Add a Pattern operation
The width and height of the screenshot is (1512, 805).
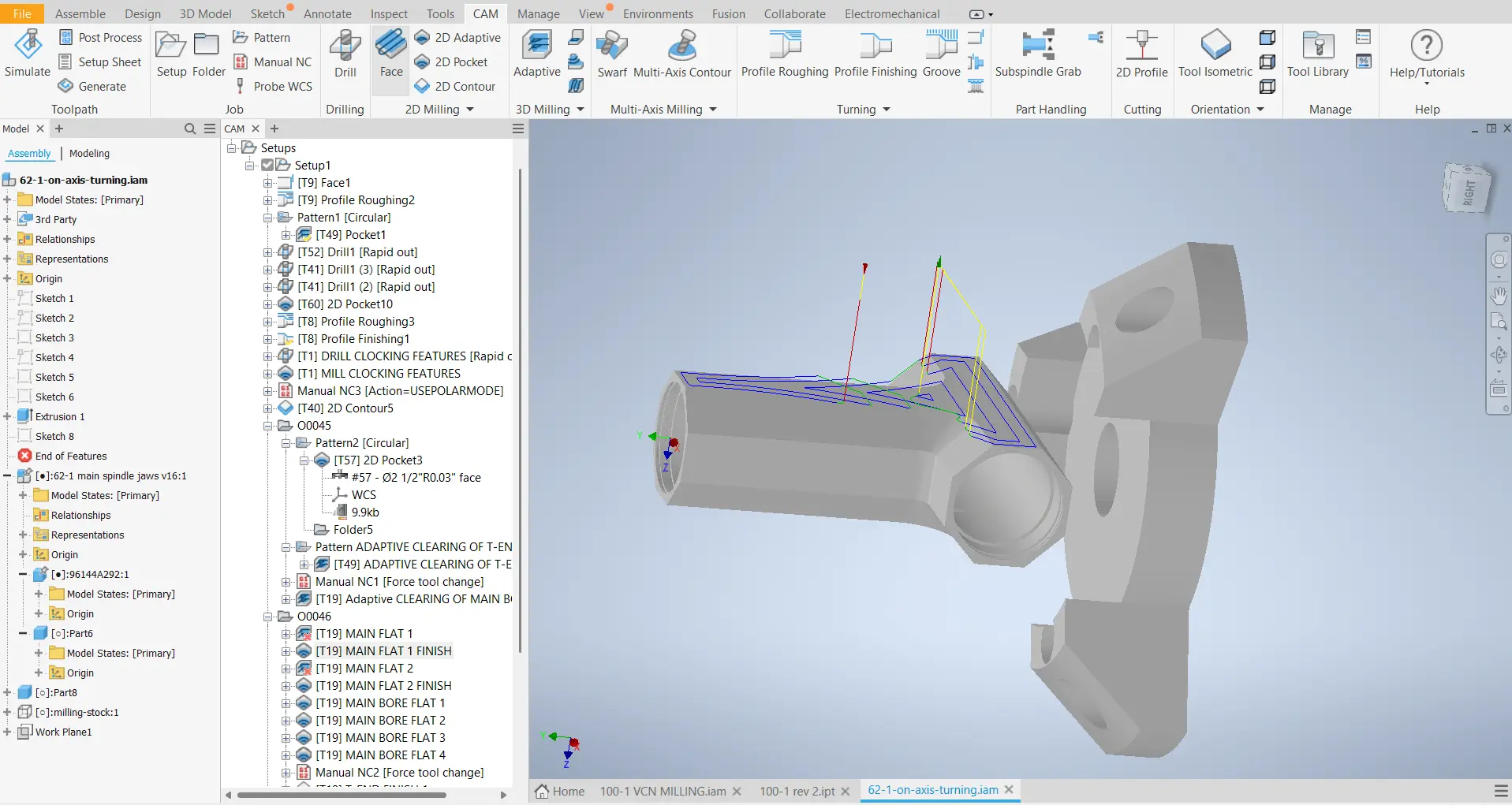pos(262,37)
